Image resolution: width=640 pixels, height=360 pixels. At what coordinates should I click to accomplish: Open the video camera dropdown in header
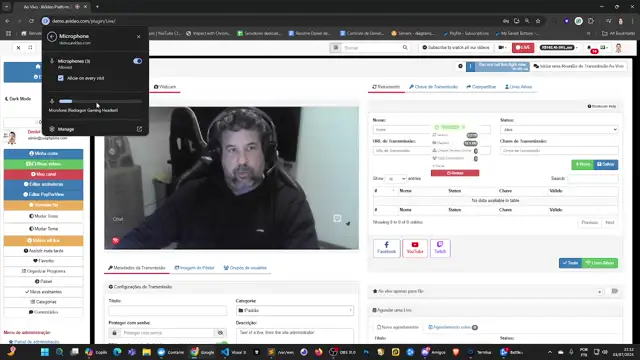pos(502,48)
